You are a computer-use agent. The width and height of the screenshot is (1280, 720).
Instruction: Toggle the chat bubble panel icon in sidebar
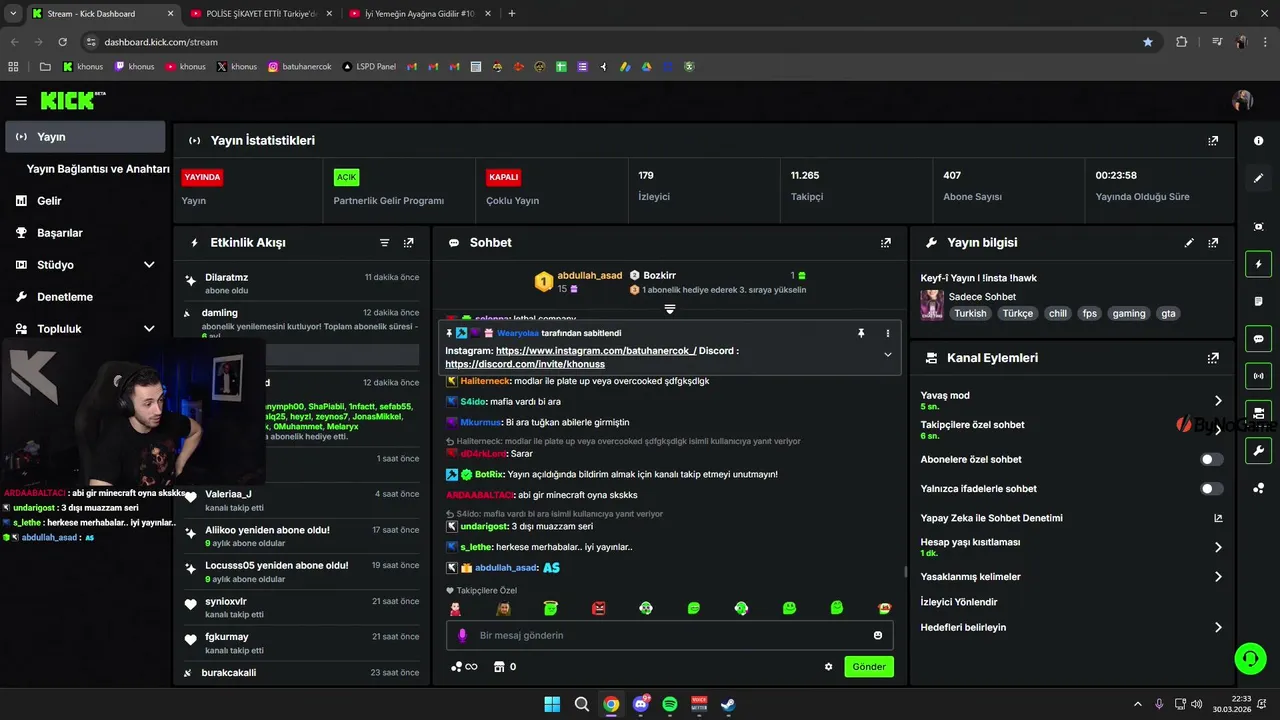tap(1258, 339)
